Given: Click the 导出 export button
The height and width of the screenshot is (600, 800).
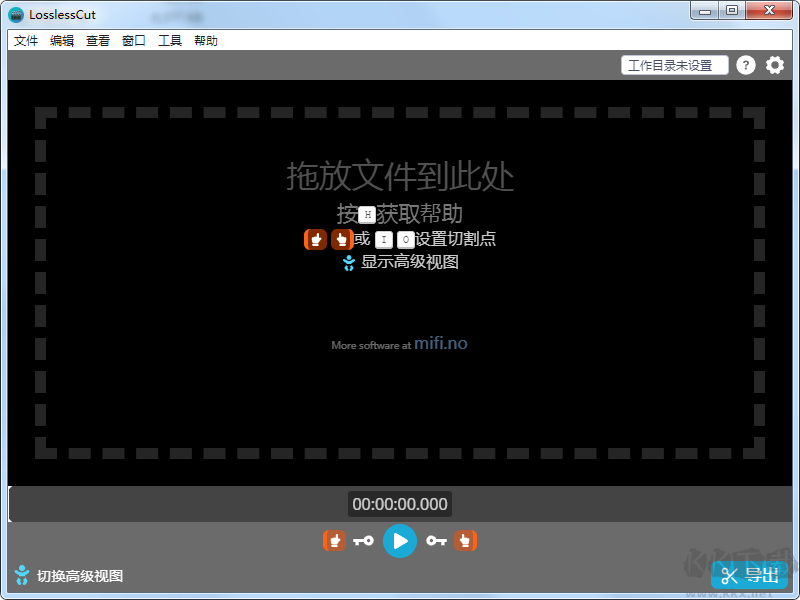Looking at the screenshot, I should [x=750, y=575].
